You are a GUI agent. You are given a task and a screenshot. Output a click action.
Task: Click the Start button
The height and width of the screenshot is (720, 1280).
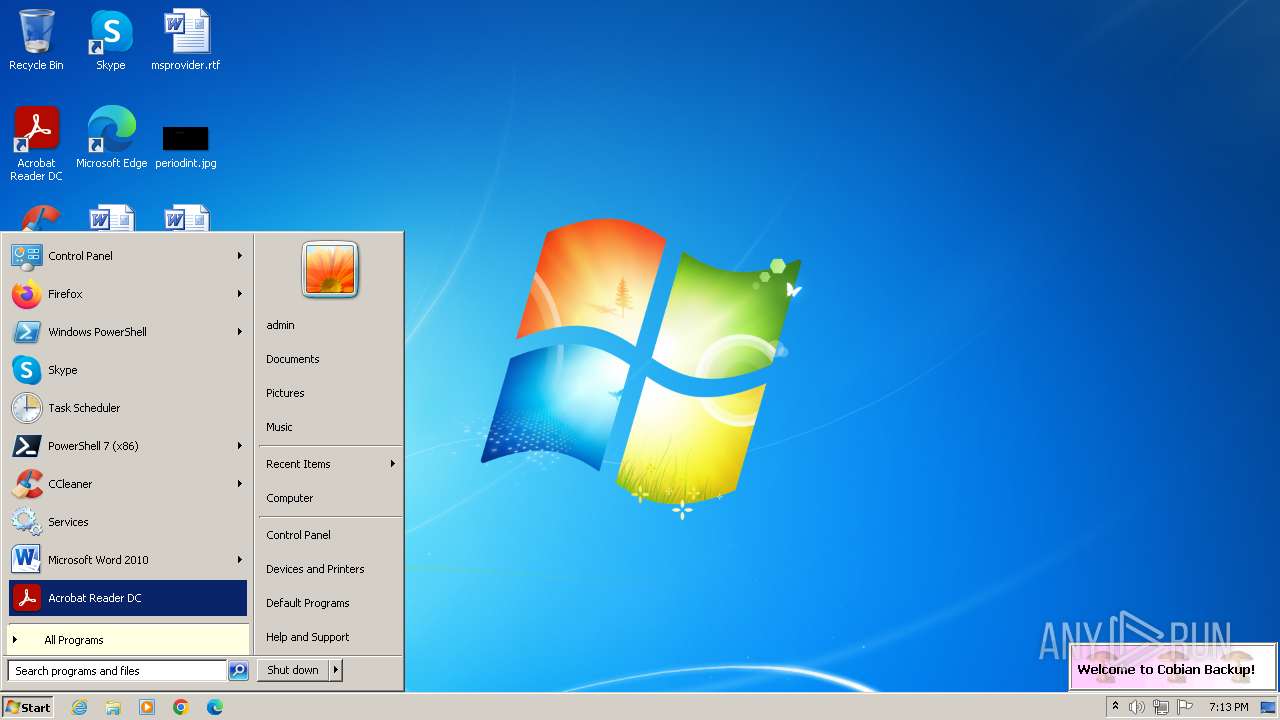[x=28, y=707]
